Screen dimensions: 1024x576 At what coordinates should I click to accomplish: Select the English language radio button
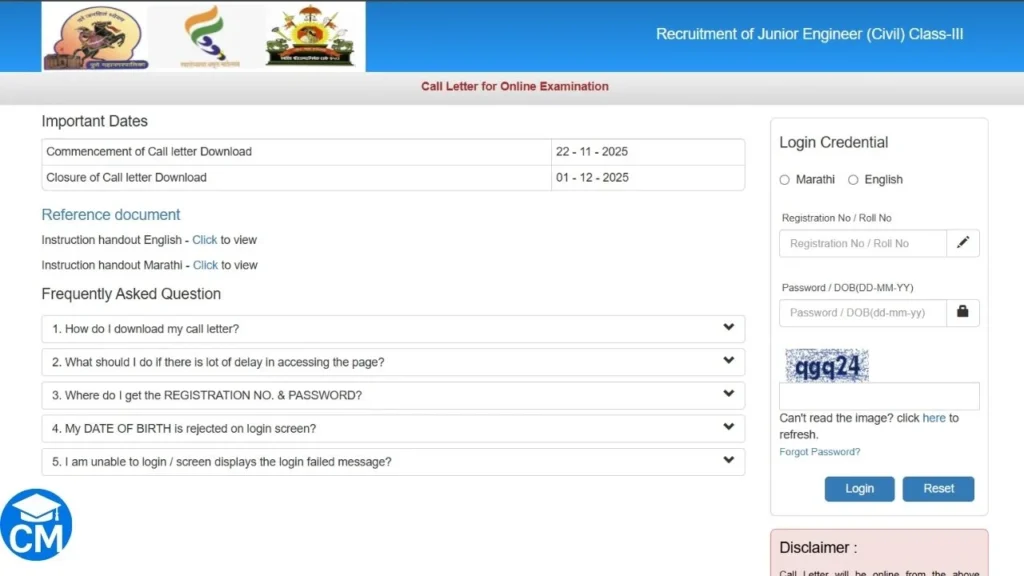point(853,180)
